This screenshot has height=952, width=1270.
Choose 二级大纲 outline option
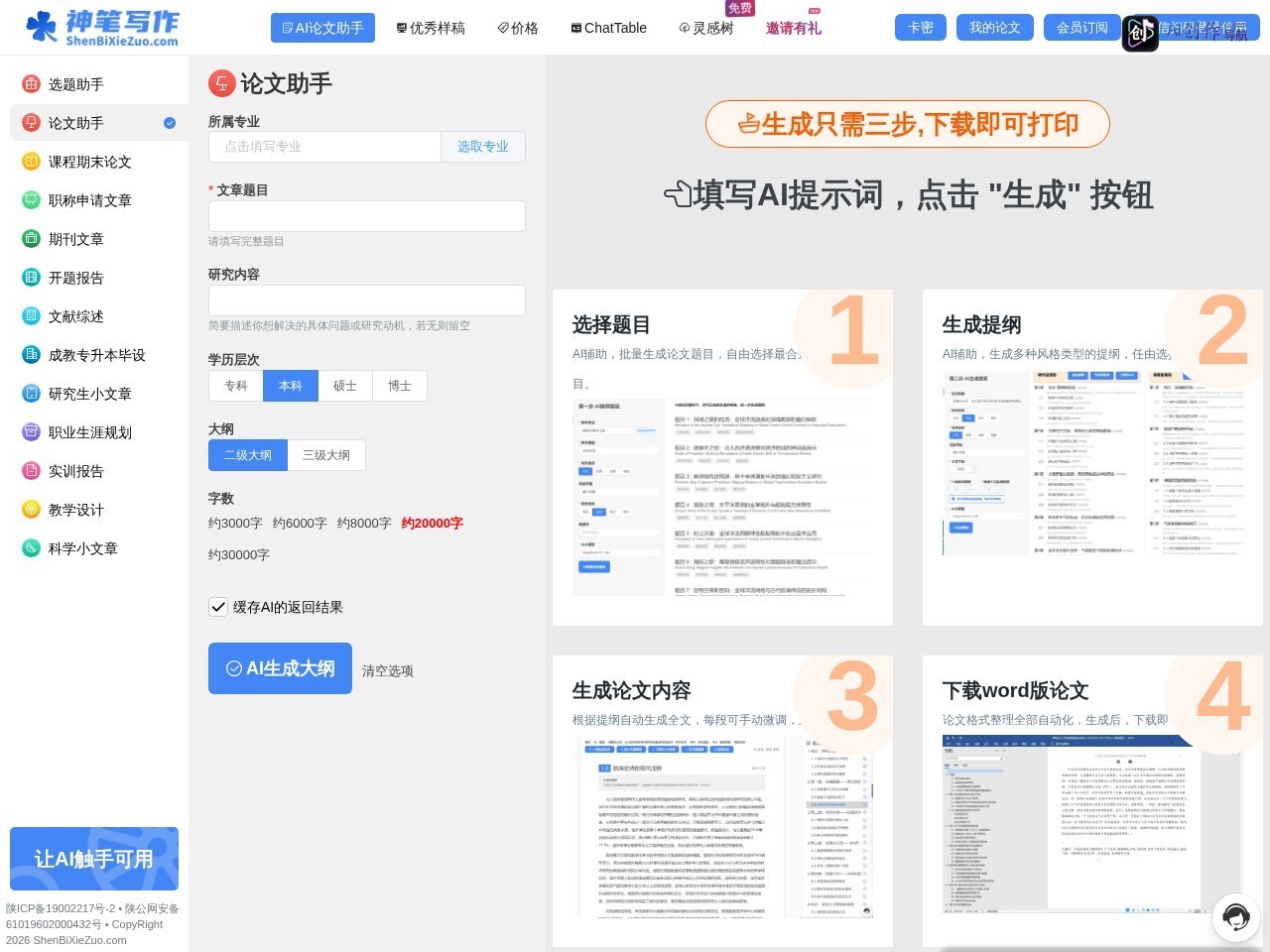point(248,455)
